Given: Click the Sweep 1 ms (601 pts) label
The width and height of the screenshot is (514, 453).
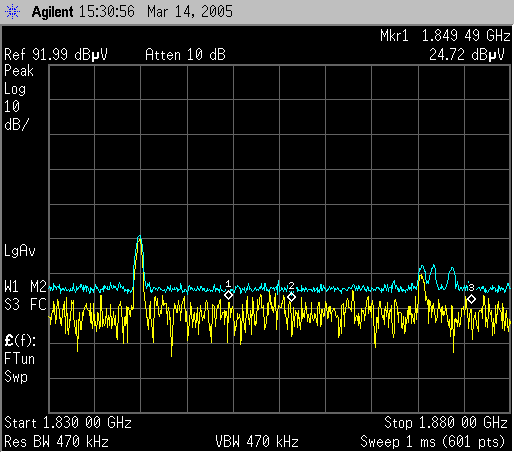Looking at the screenshot, I should pyautogui.click(x=433, y=442).
